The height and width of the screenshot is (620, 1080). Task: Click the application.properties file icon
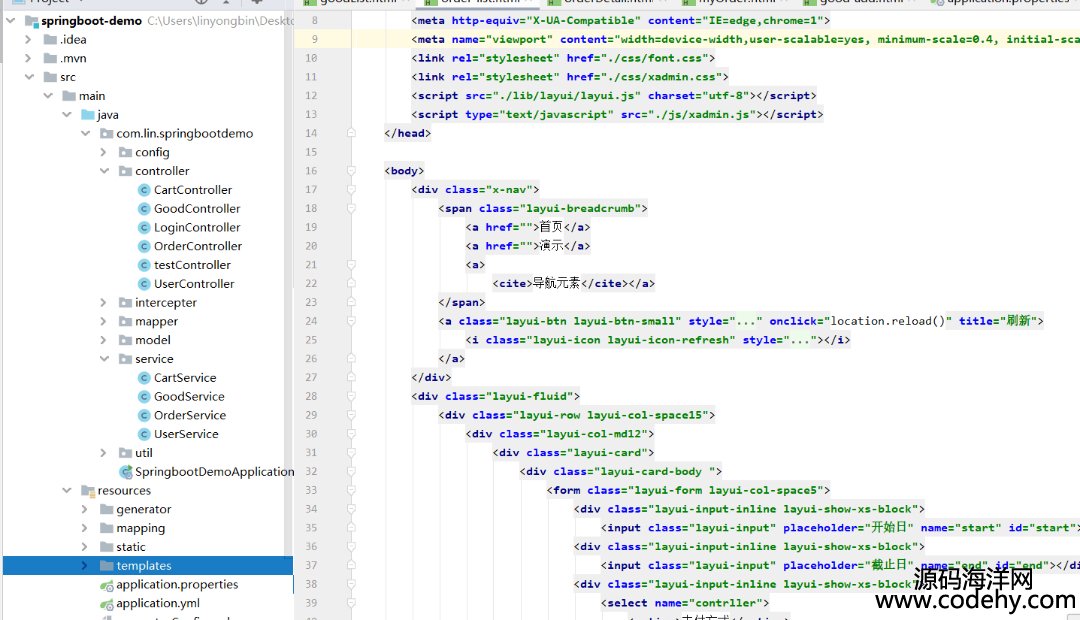tap(107, 585)
